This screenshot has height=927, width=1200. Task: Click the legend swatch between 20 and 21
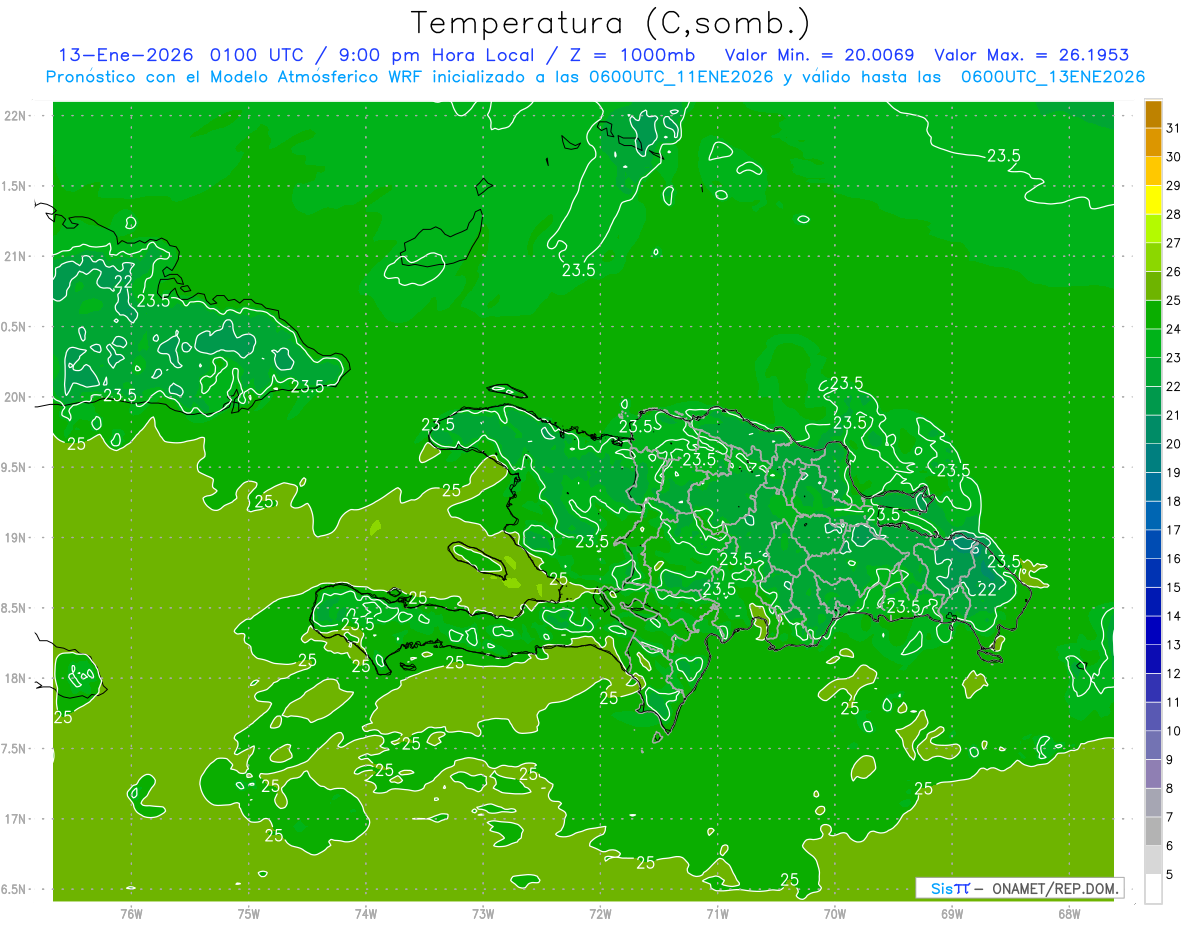(1153, 429)
